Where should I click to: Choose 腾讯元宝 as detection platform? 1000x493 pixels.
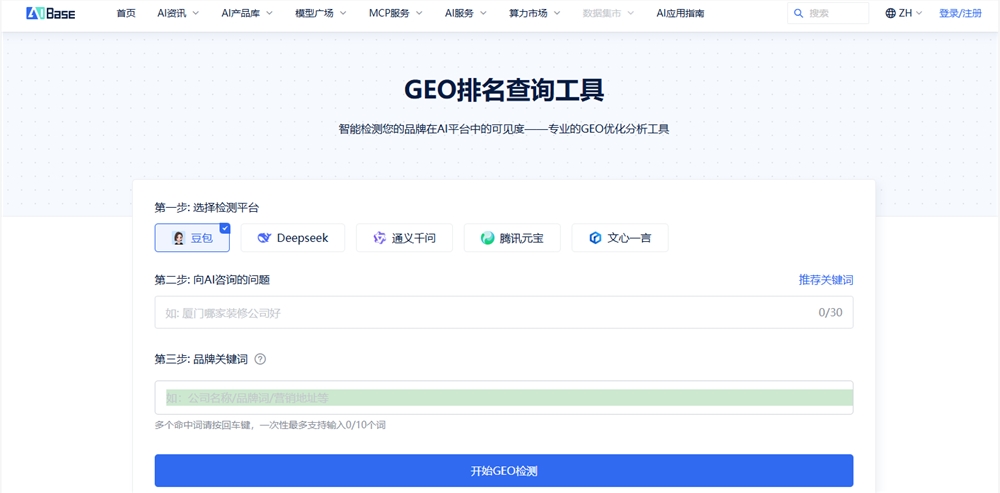512,238
